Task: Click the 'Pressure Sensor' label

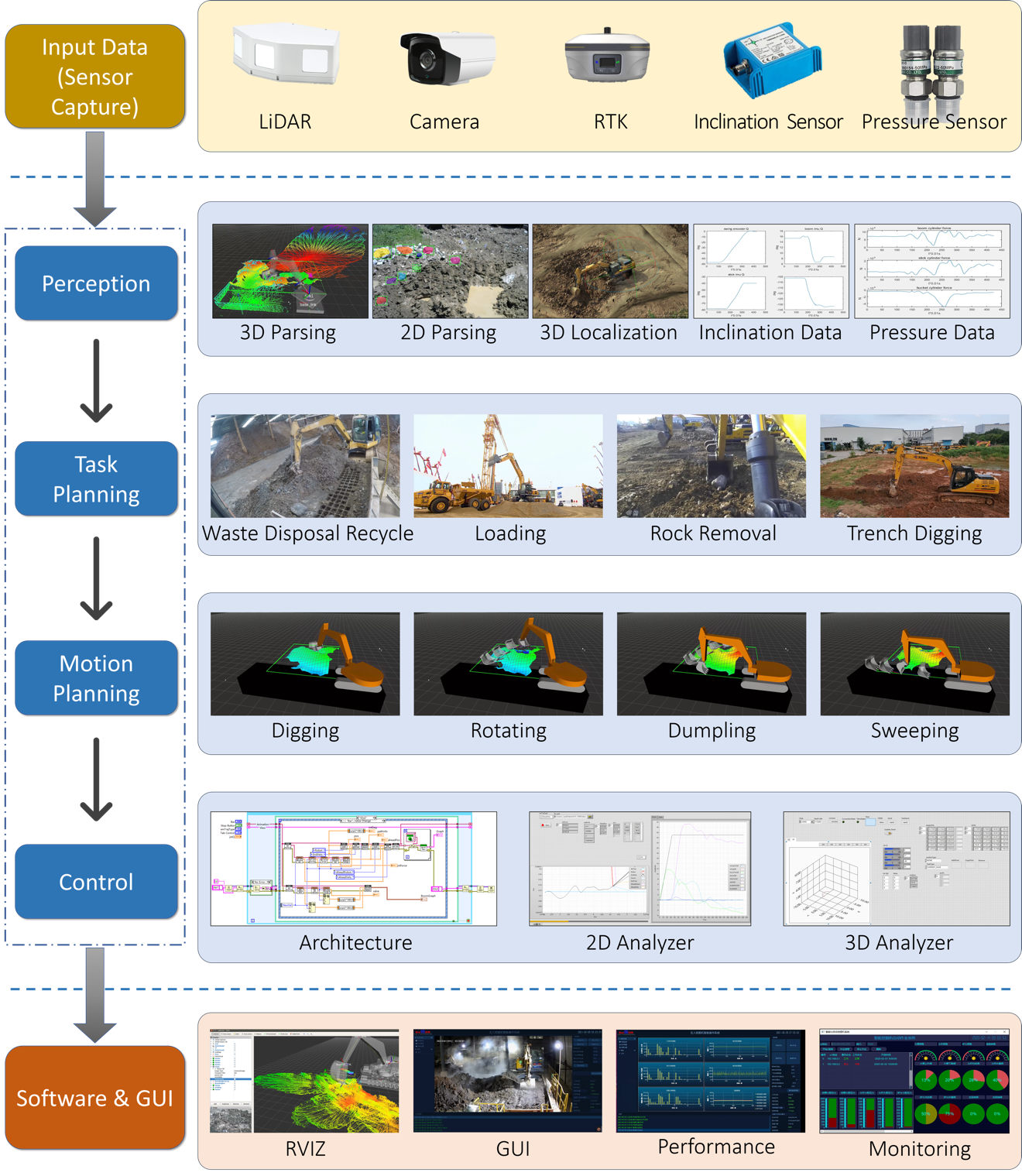Action: [x=934, y=122]
